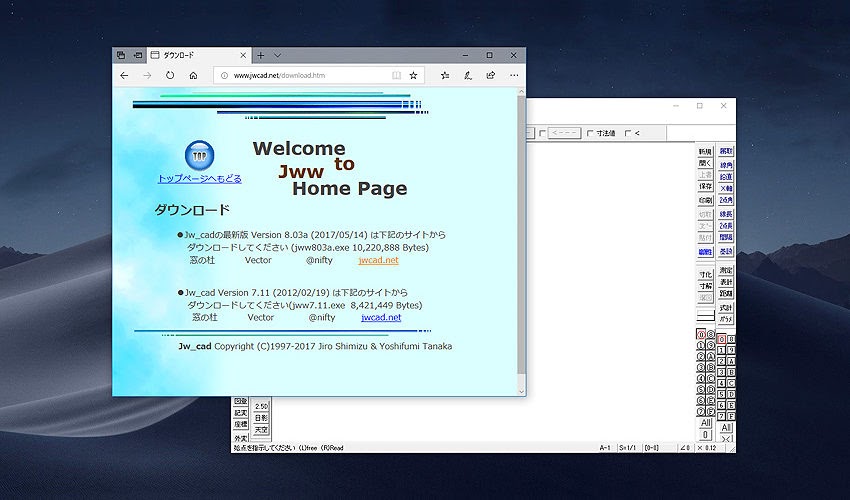Screen dimensions: 850x500
Task: Open the browser home page icon
Action: point(193,75)
